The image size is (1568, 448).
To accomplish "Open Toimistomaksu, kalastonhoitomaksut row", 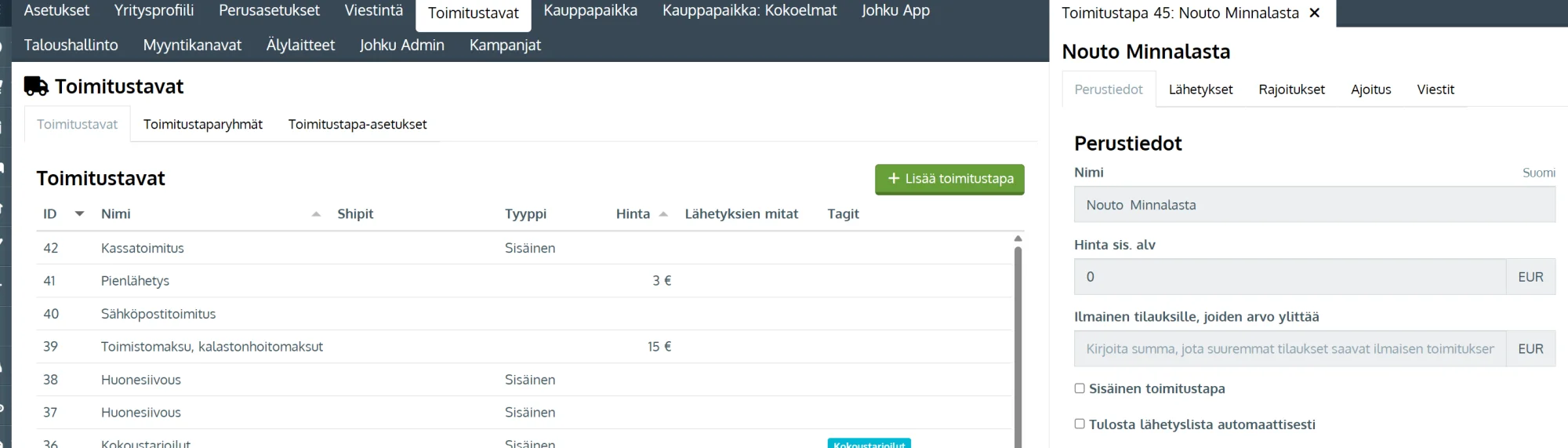I will [x=524, y=347].
